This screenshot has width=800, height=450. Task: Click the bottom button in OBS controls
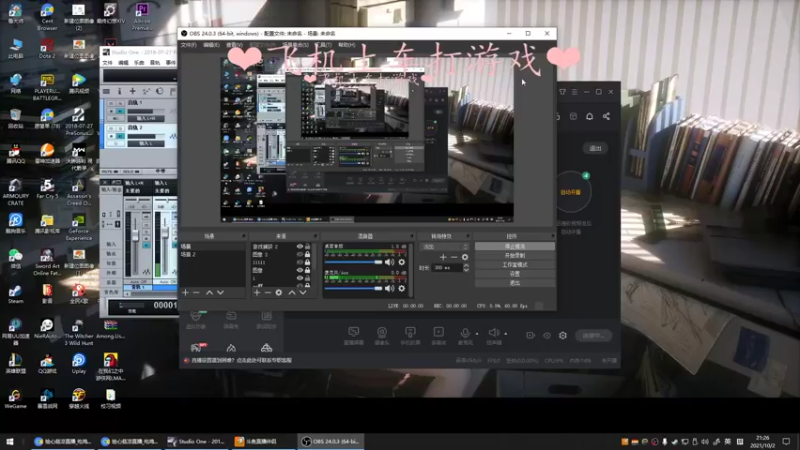click(515, 283)
